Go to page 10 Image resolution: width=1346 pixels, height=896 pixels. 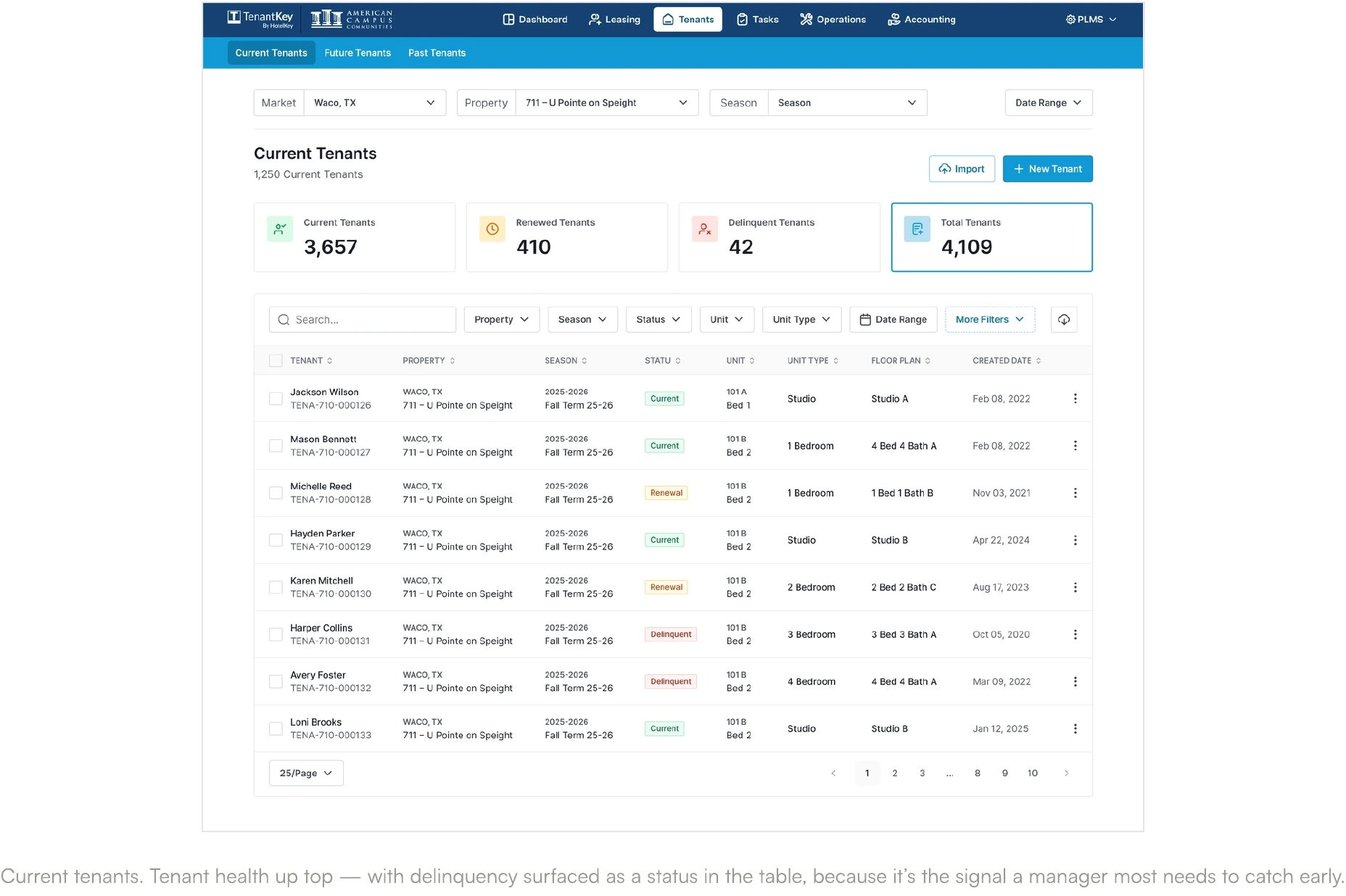1033,773
